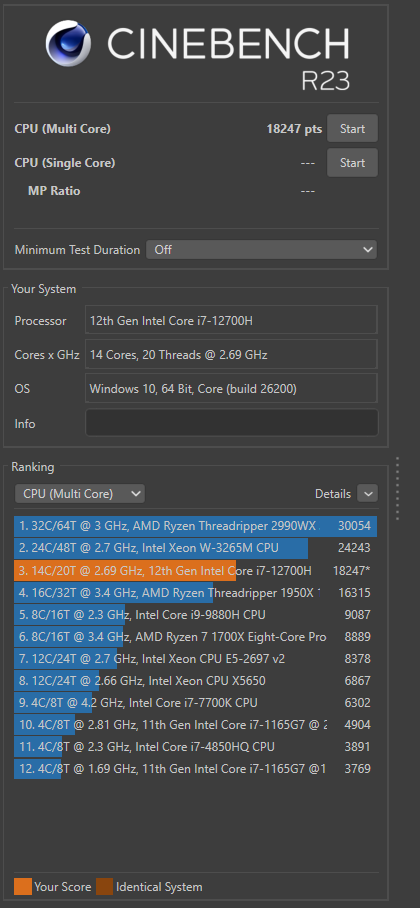Image resolution: width=420 pixels, height=908 pixels.
Task: Select the i7-4850HQ ranking entry
Action: pyautogui.click(x=196, y=746)
